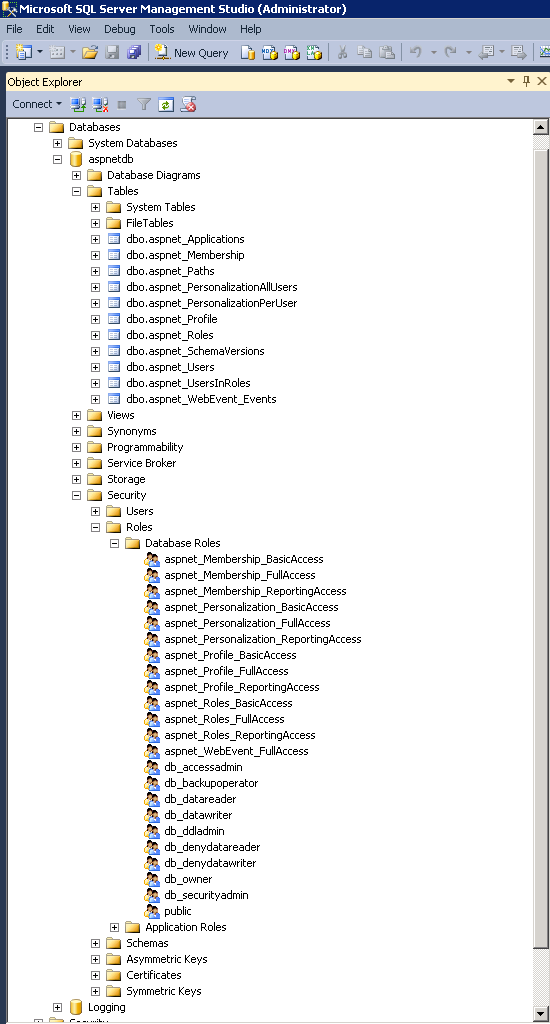
Task: Toggle the Object Explorer auto-hide pin
Action: pos(526,81)
